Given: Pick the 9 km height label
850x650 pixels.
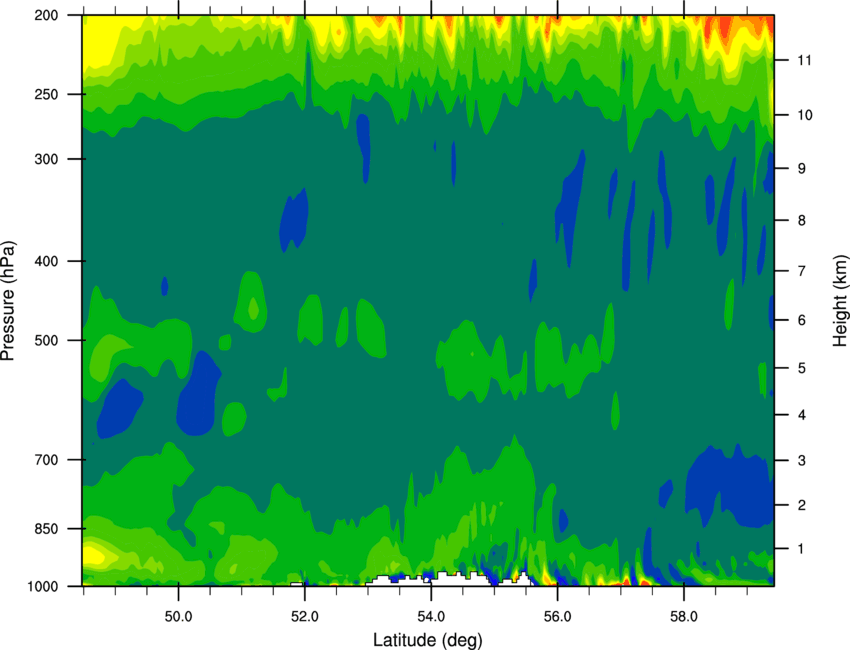Looking at the screenshot, I should pyautogui.click(x=801, y=169).
